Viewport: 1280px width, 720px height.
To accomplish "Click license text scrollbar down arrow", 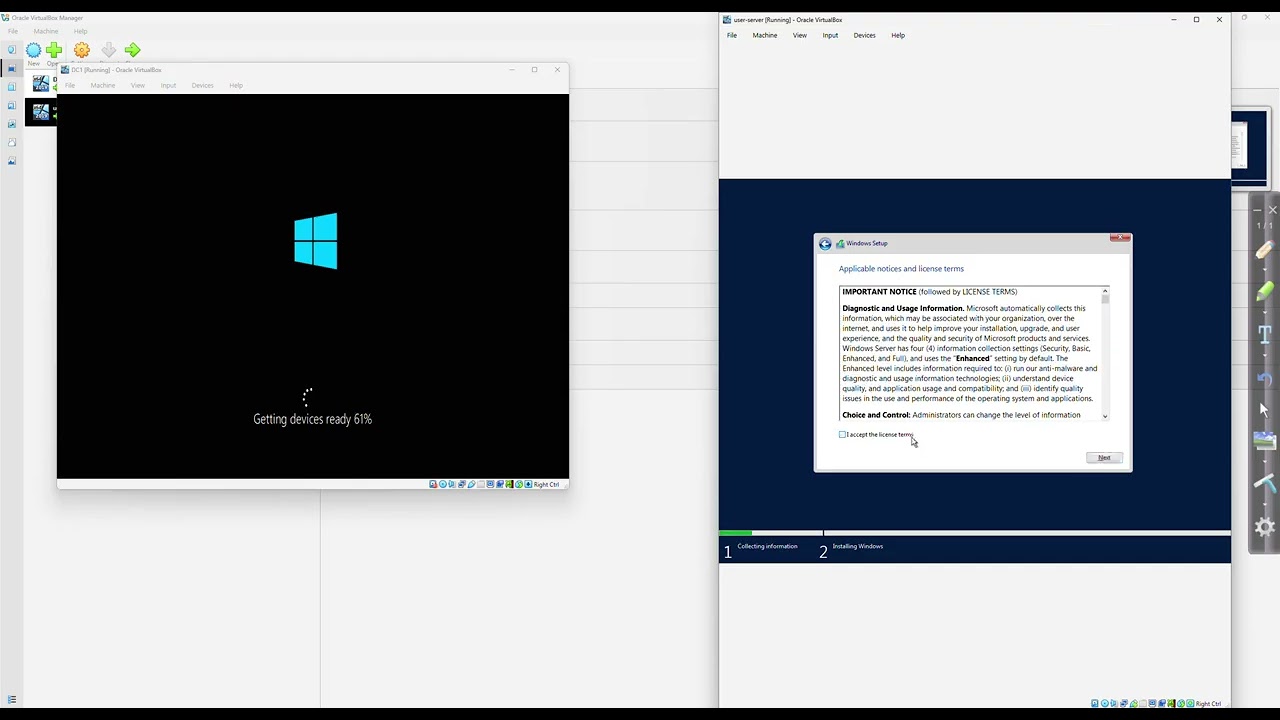I will pos(1105,416).
